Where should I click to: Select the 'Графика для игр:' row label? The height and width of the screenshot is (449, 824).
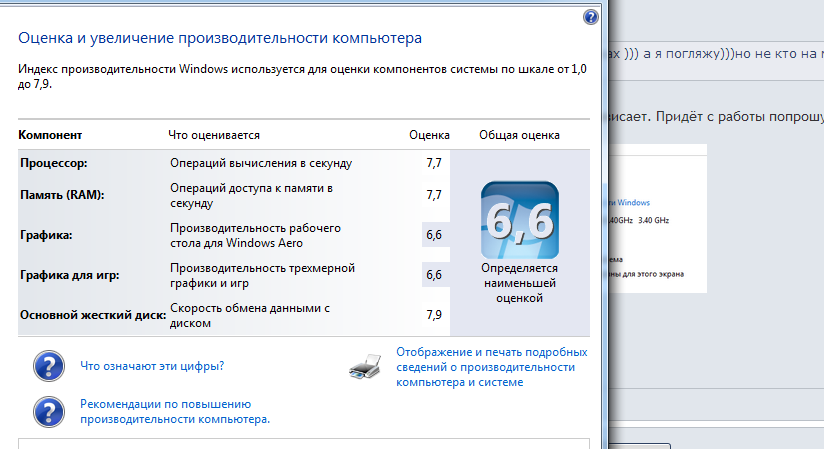[69, 275]
